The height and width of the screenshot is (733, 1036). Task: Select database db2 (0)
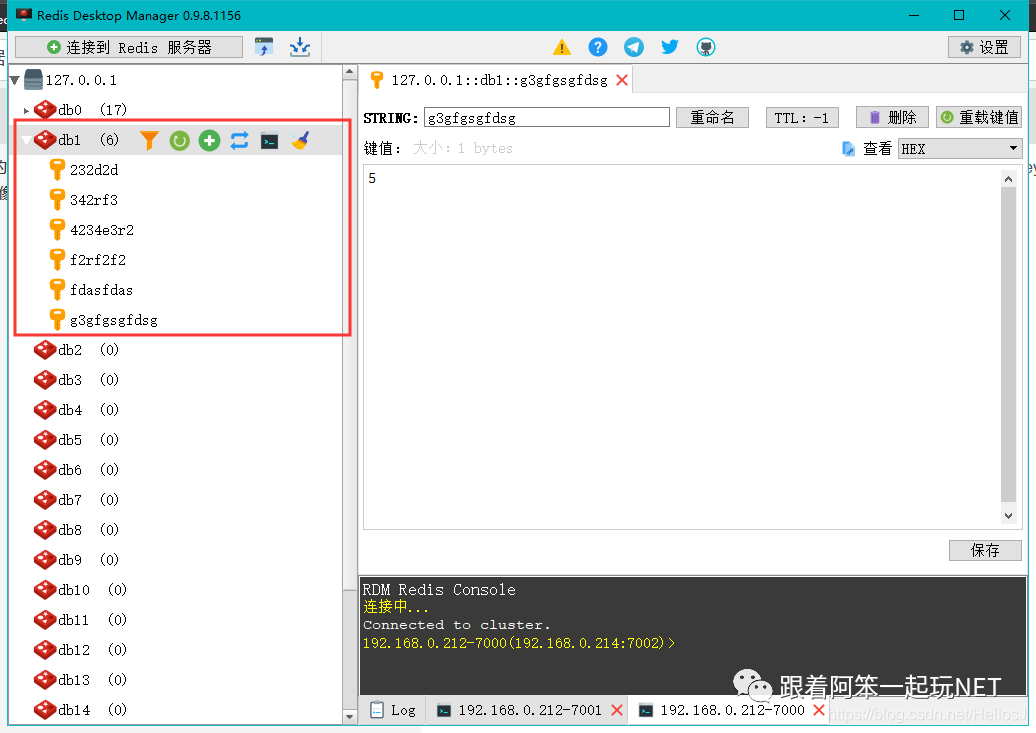(x=89, y=350)
